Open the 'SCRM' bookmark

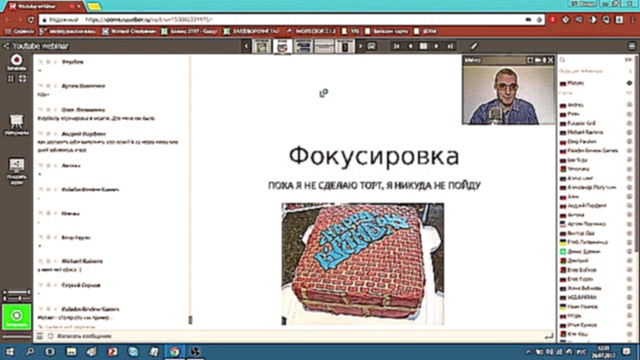[425, 31]
